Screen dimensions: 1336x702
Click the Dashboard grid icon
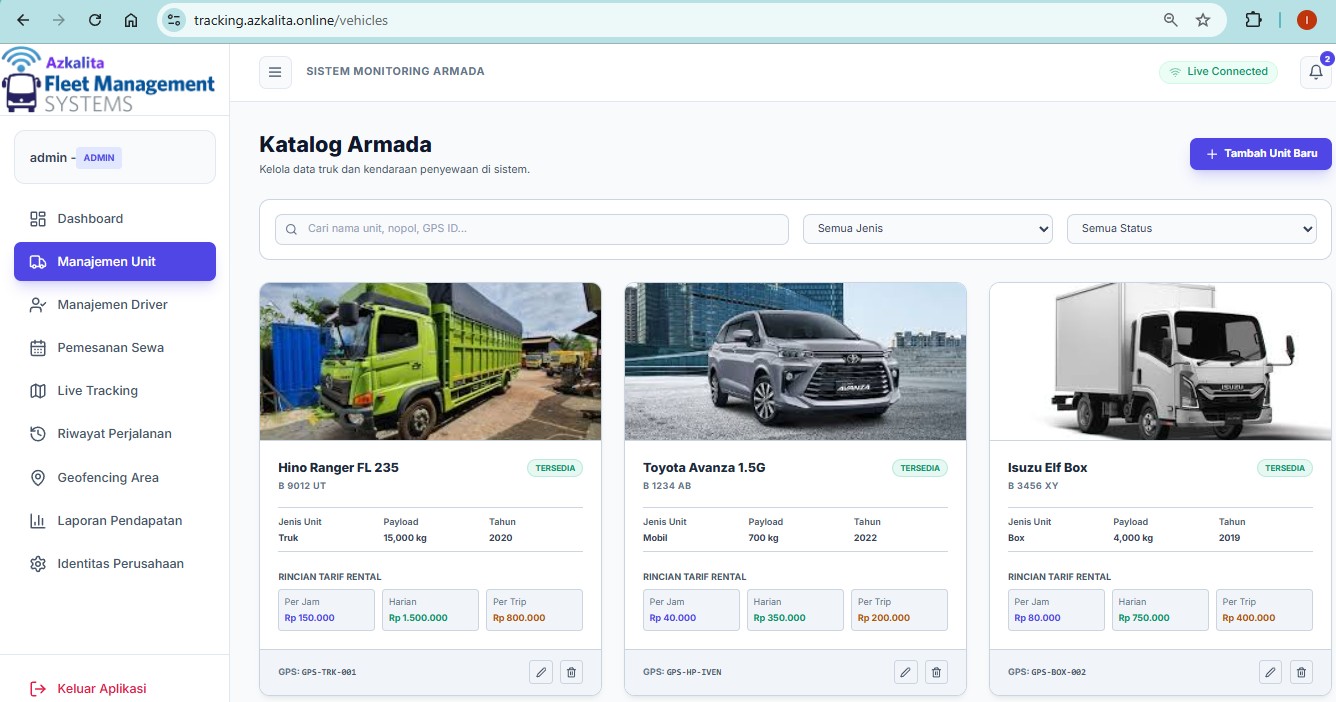pos(38,219)
